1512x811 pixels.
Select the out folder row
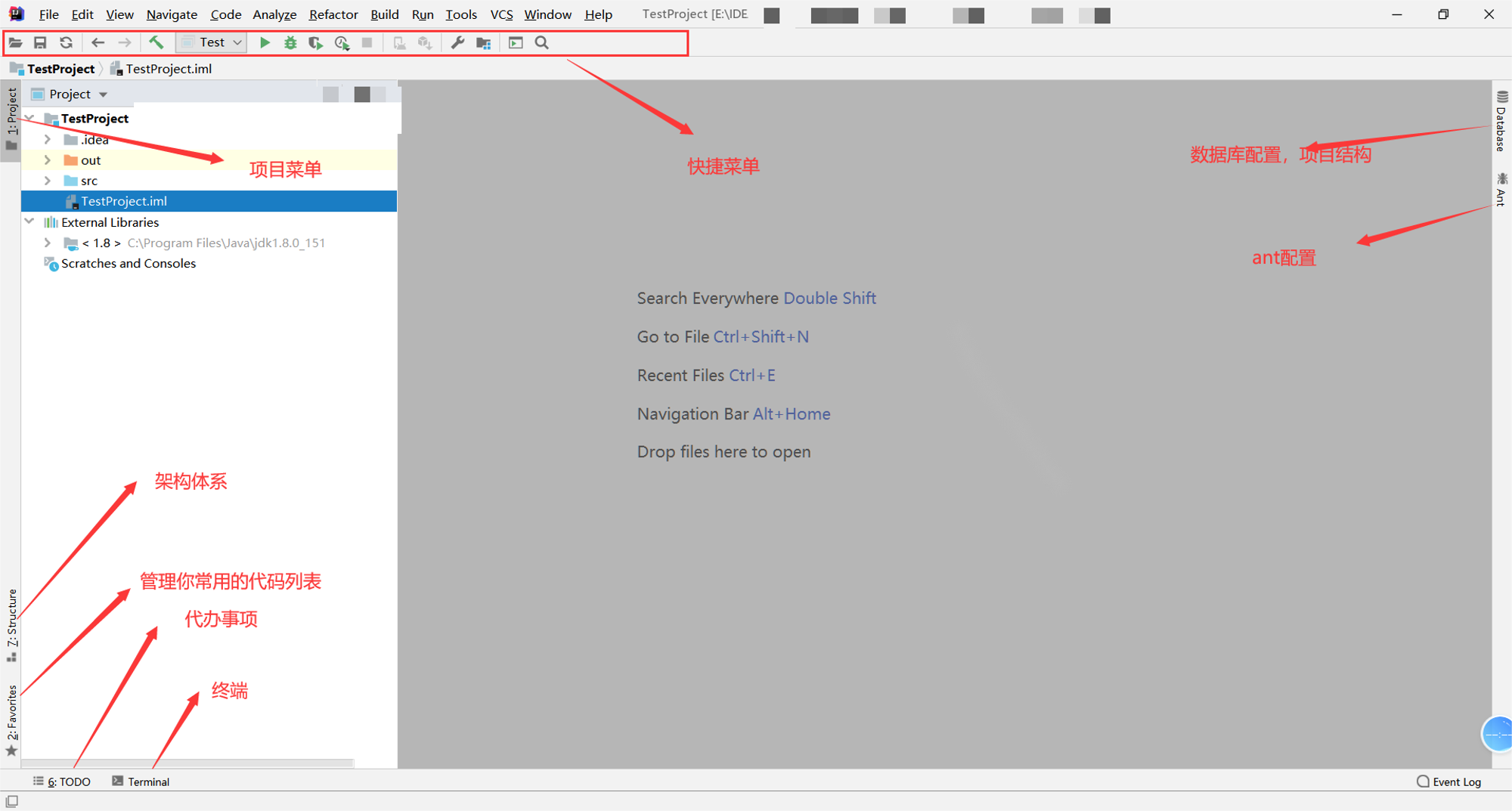(x=209, y=160)
